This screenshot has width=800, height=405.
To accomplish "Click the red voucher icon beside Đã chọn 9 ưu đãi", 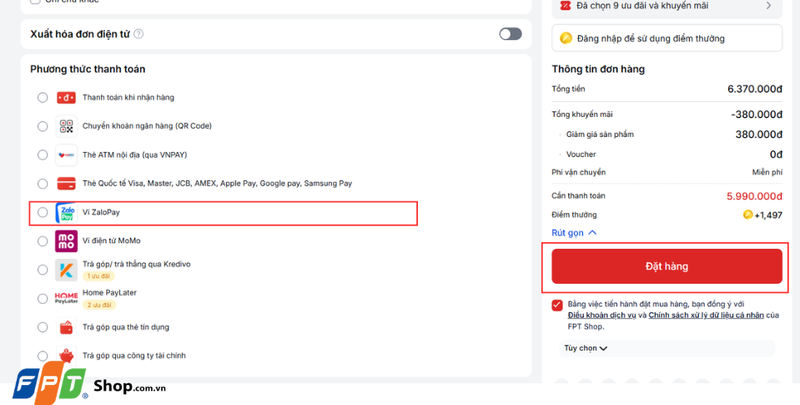I will (x=565, y=6).
